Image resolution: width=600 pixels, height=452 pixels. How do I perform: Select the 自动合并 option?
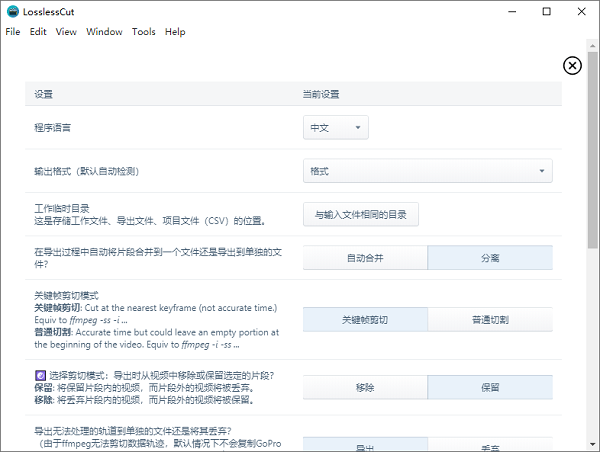point(365,258)
